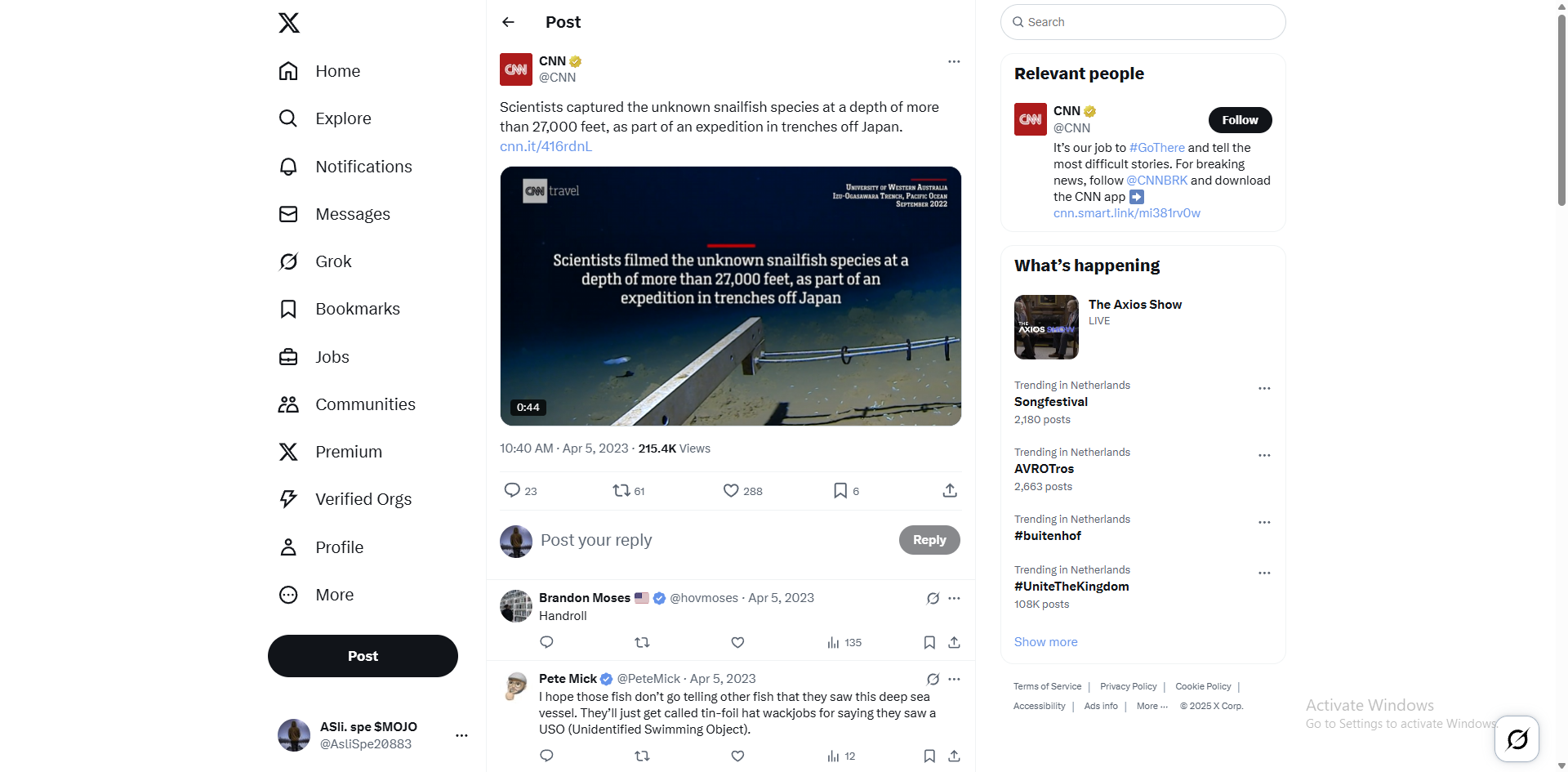
Task: Open the cnn.it/416rdnL link
Action: click(x=546, y=146)
